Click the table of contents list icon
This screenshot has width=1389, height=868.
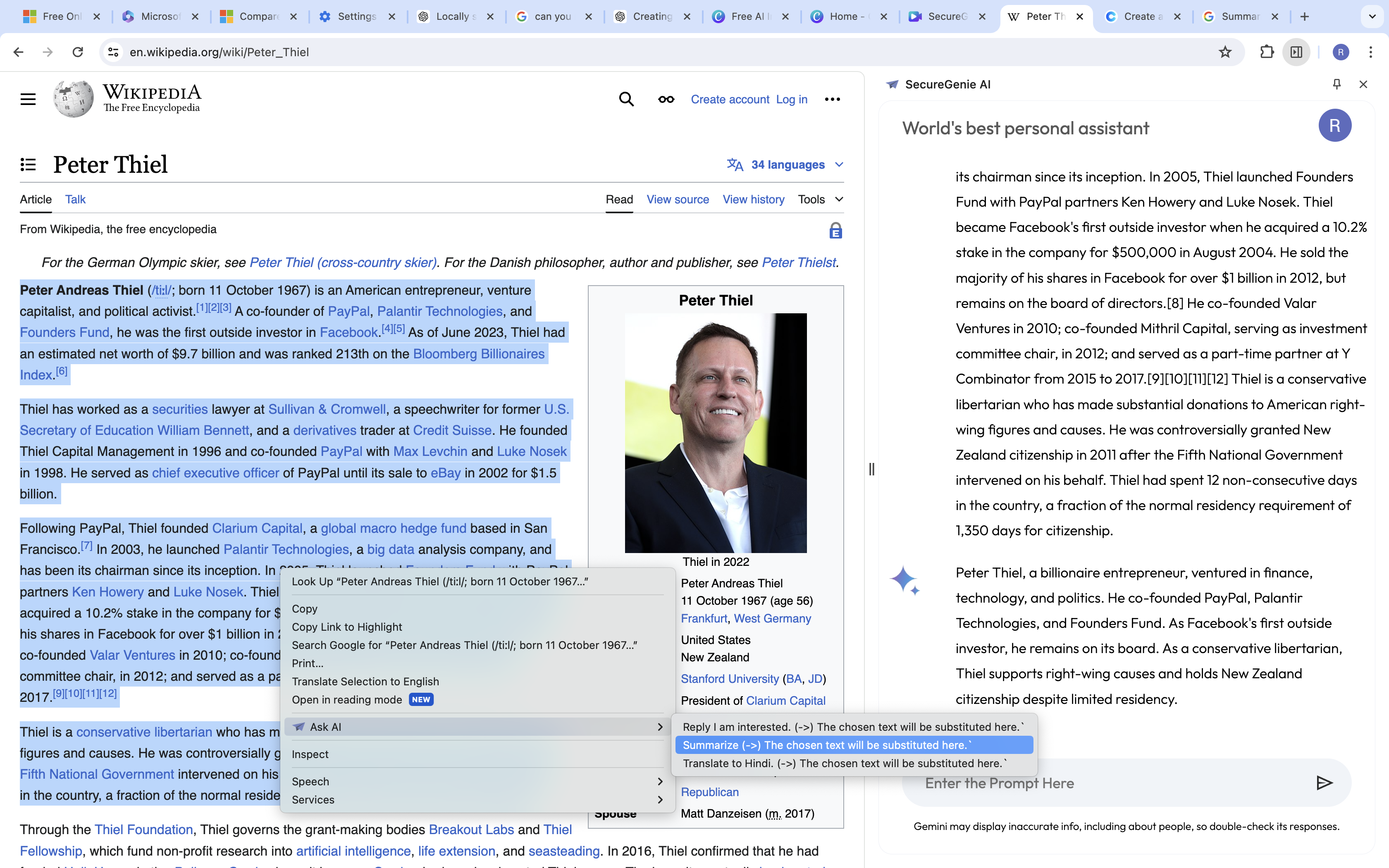pyautogui.click(x=28, y=165)
